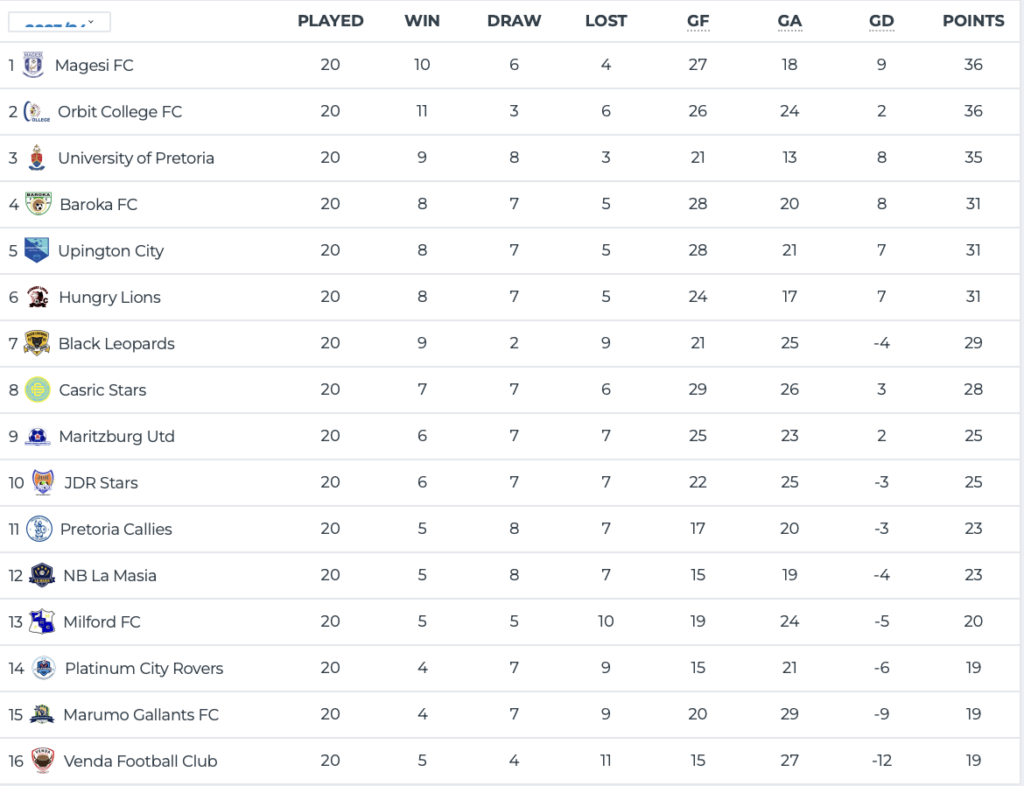Click the Baroka FC badge
The width and height of the screenshot is (1024, 786).
click(38, 204)
